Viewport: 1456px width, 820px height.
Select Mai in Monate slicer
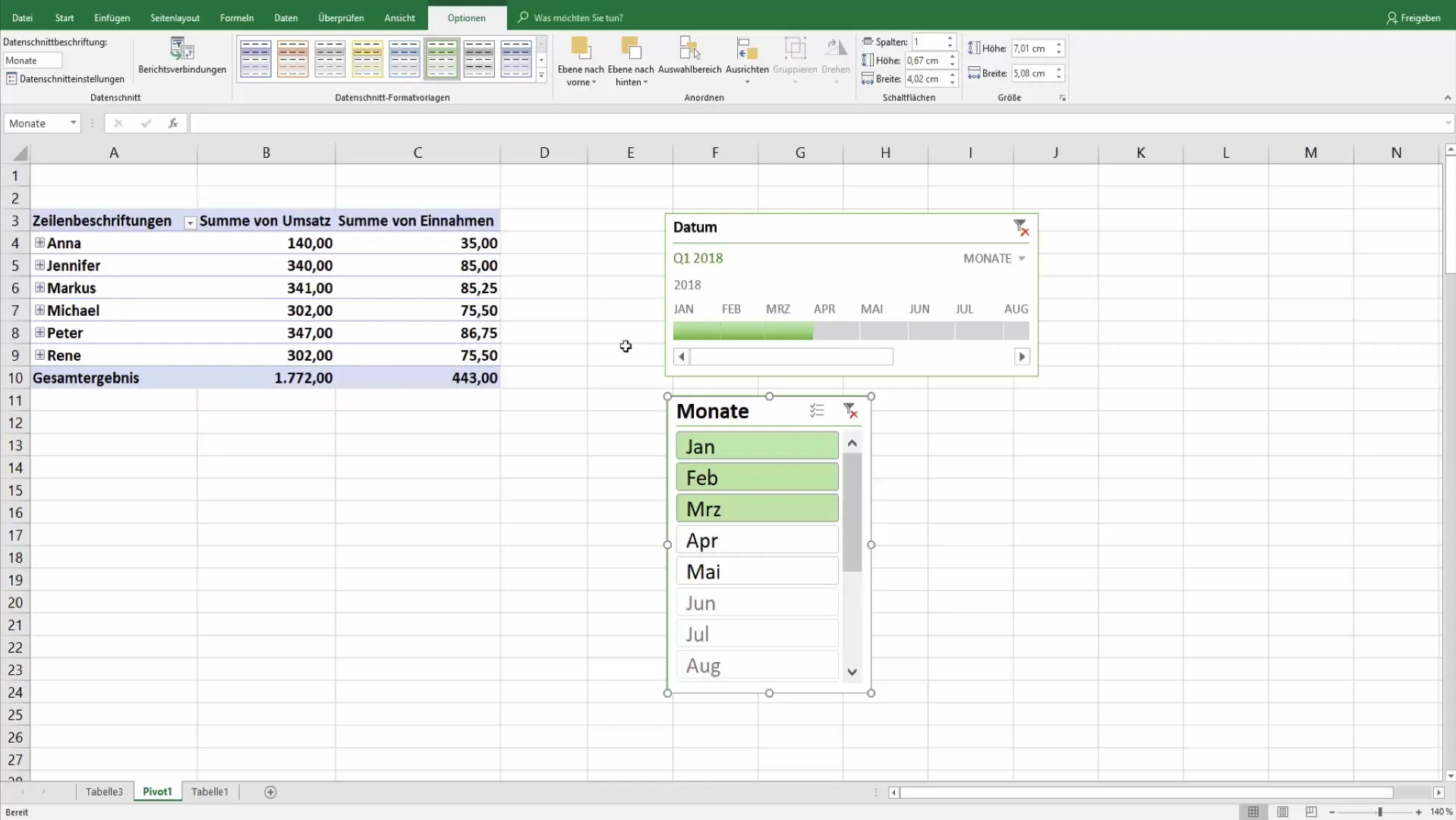pos(757,572)
